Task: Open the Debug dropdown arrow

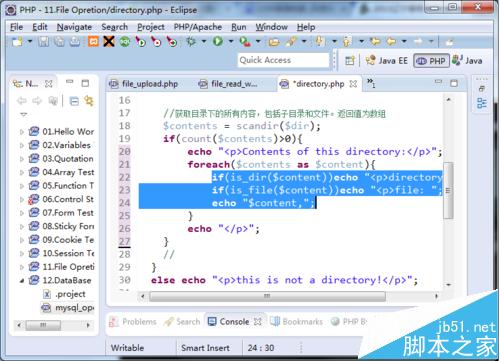Action: (204, 42)
